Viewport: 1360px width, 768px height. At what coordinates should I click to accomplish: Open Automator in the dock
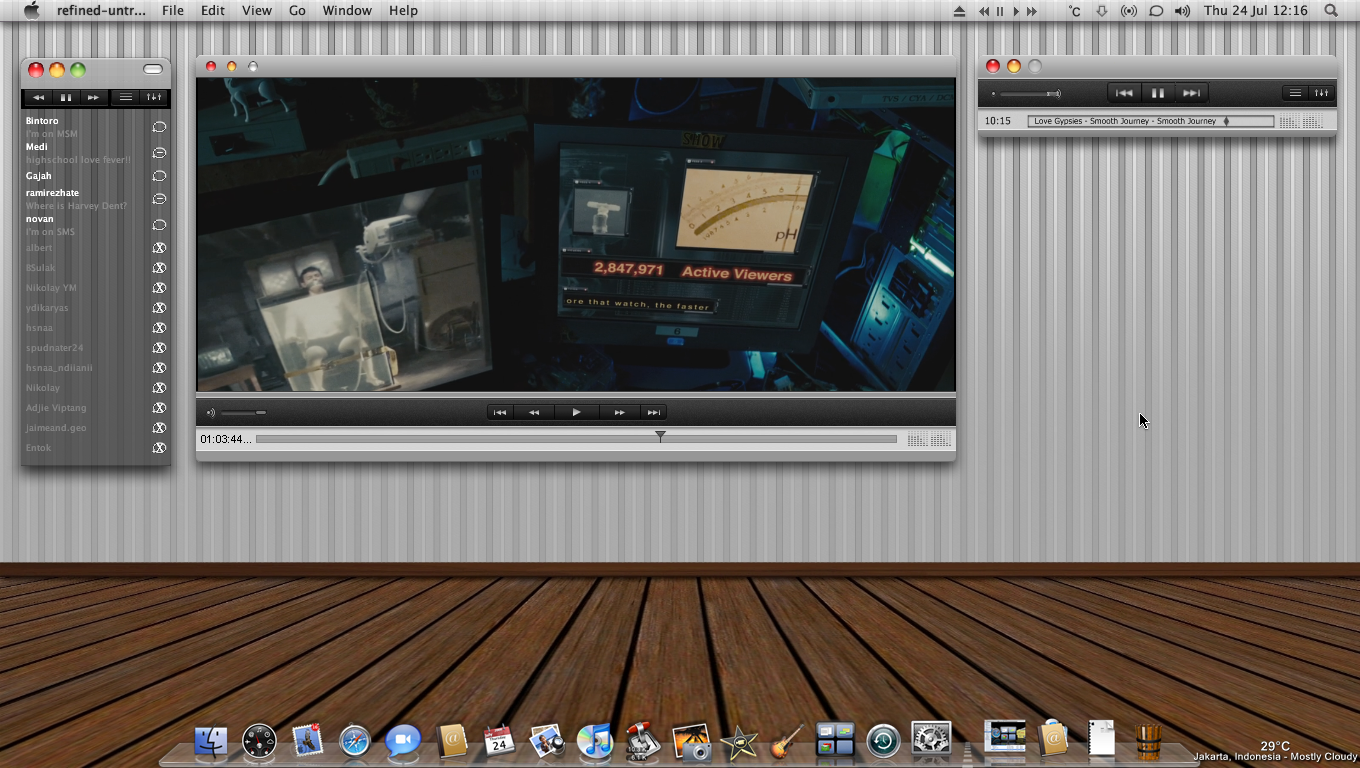pyautogui.click(x=642, y=741)
